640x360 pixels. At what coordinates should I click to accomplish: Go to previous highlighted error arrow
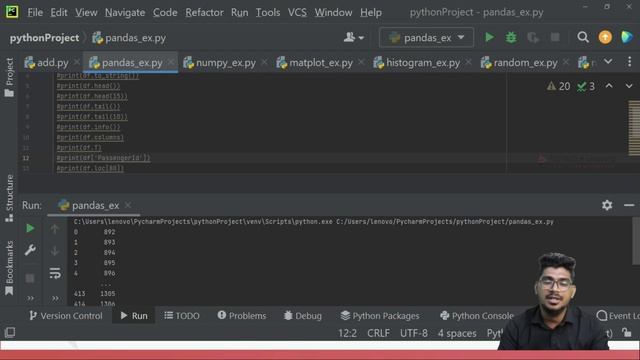coord(609,86)
